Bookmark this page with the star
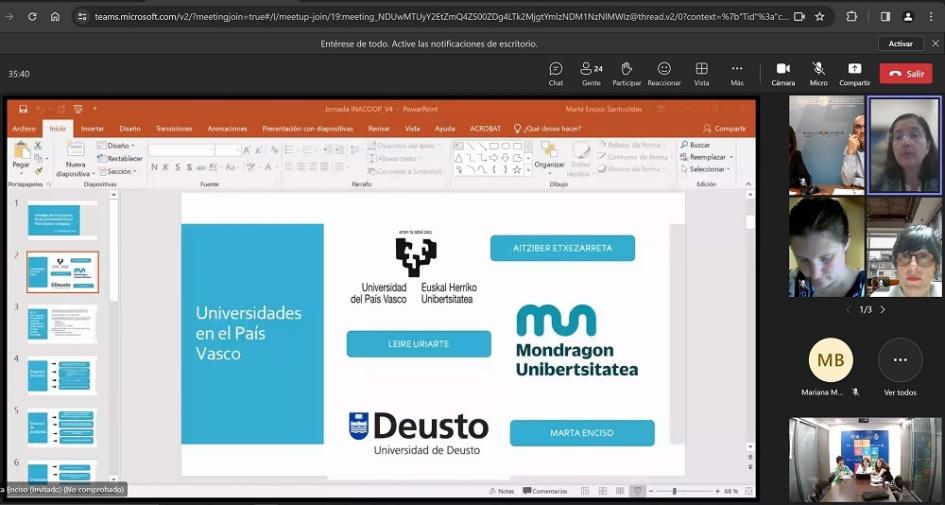This screenshot has width=945, height=505. 820,17
